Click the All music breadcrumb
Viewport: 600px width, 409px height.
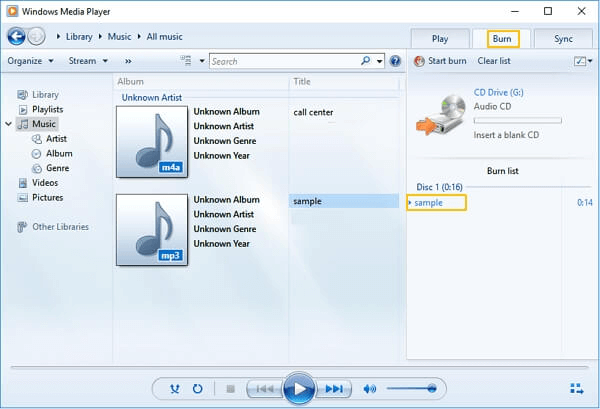point(165,37)
